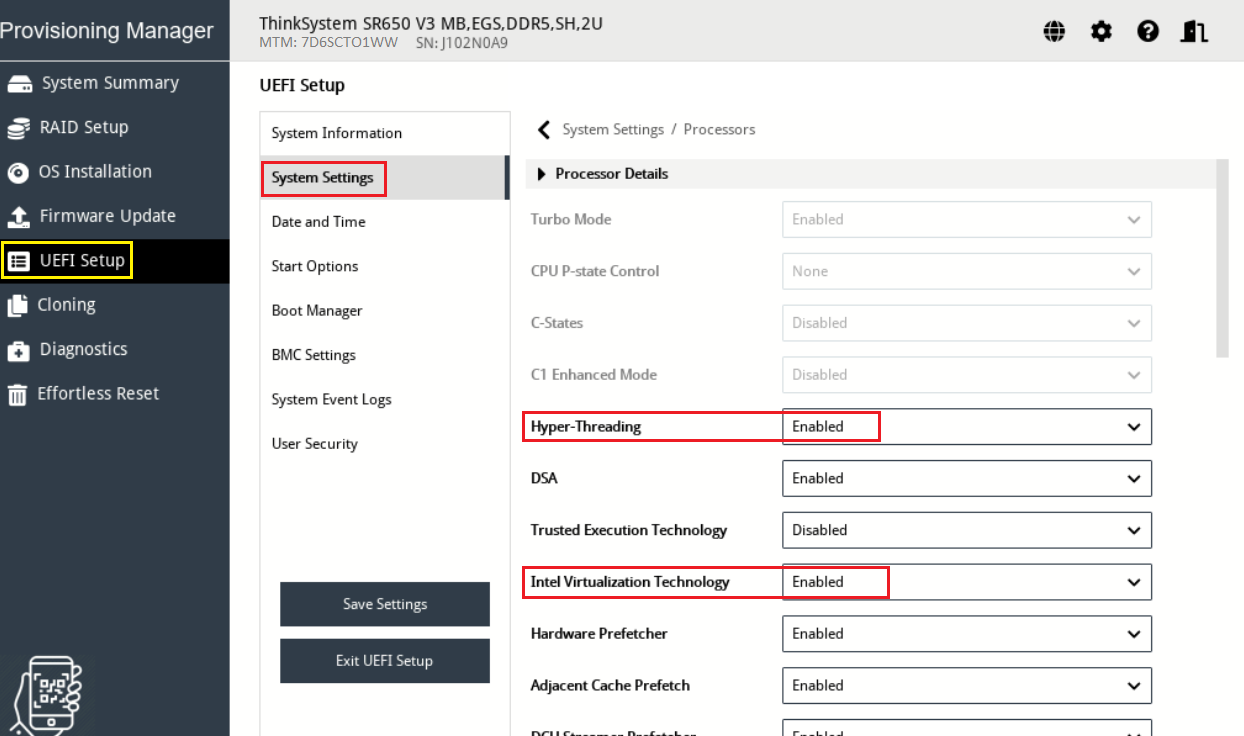The height and width of the screenshot is (736, 1244).
Task: Open BMC Settings in the UEFI menu
Action: (313, 355)
